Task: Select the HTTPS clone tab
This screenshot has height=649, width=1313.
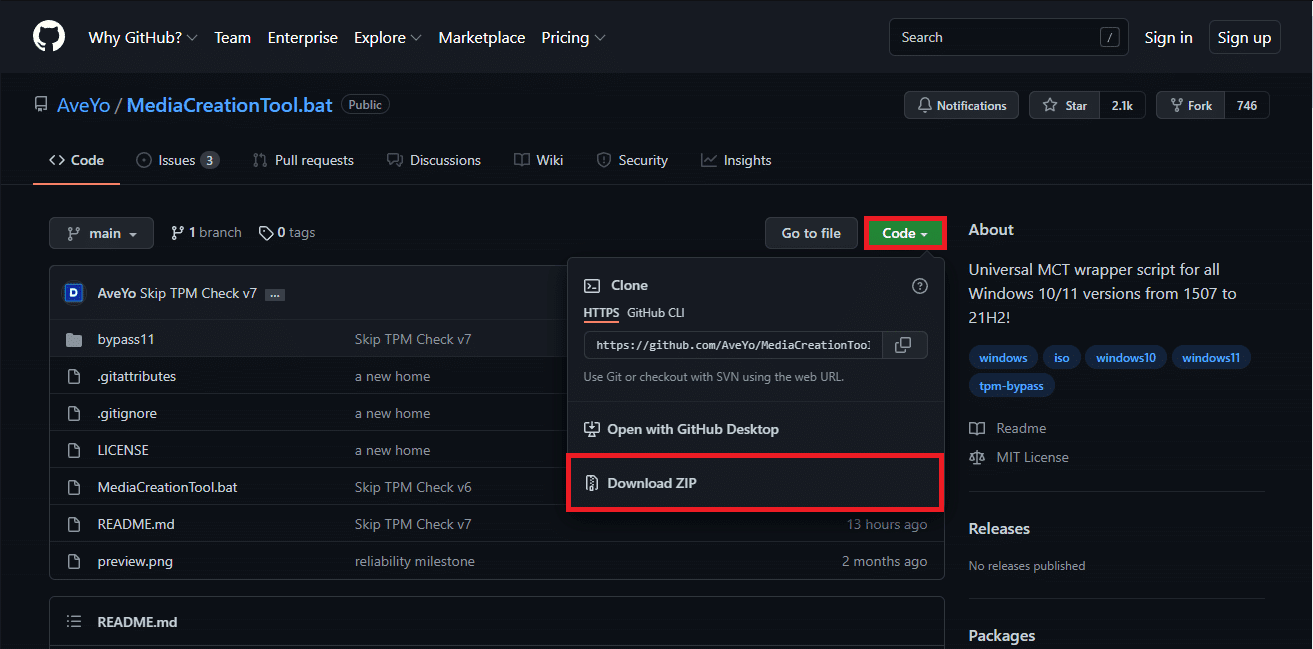Action: tap(602, 313)
